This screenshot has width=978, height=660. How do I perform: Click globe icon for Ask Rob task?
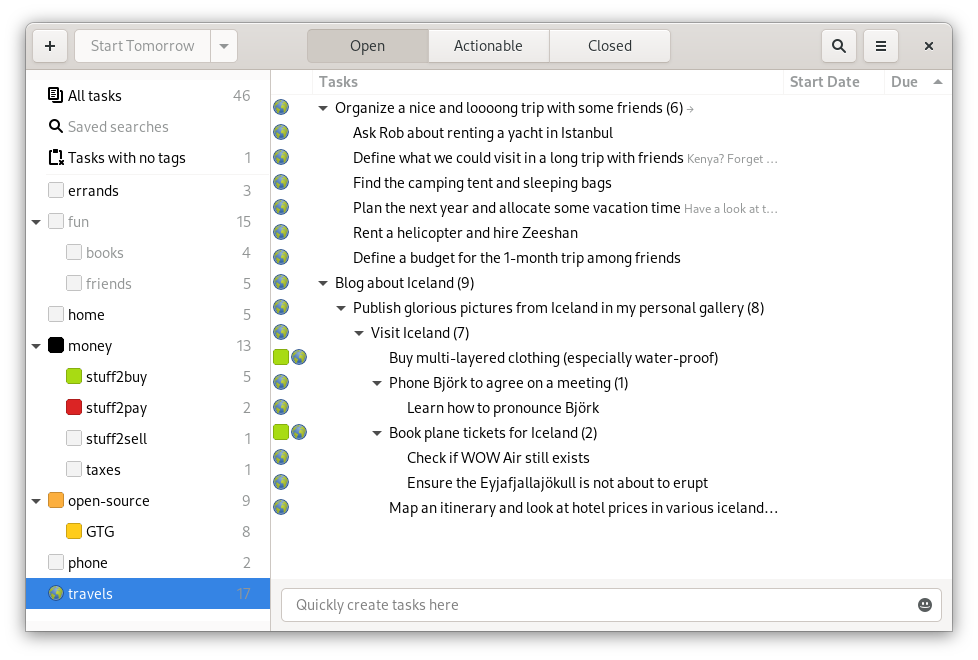click(x=281, y=132)
